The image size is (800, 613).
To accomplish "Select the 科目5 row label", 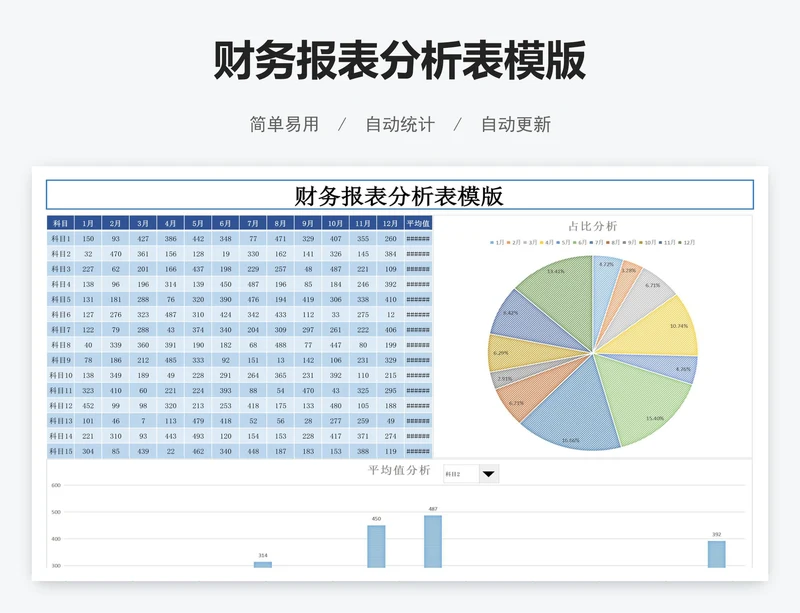I will click(61, 299).
